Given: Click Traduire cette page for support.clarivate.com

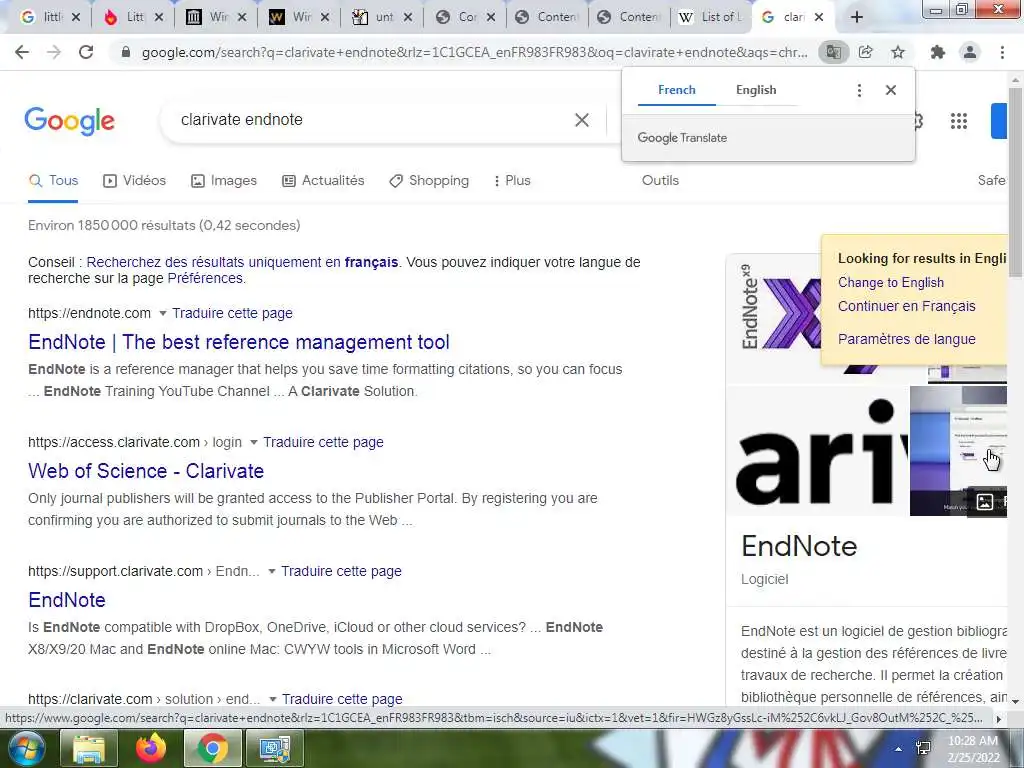Looking at the screenshot, I should tap(342, 571).
